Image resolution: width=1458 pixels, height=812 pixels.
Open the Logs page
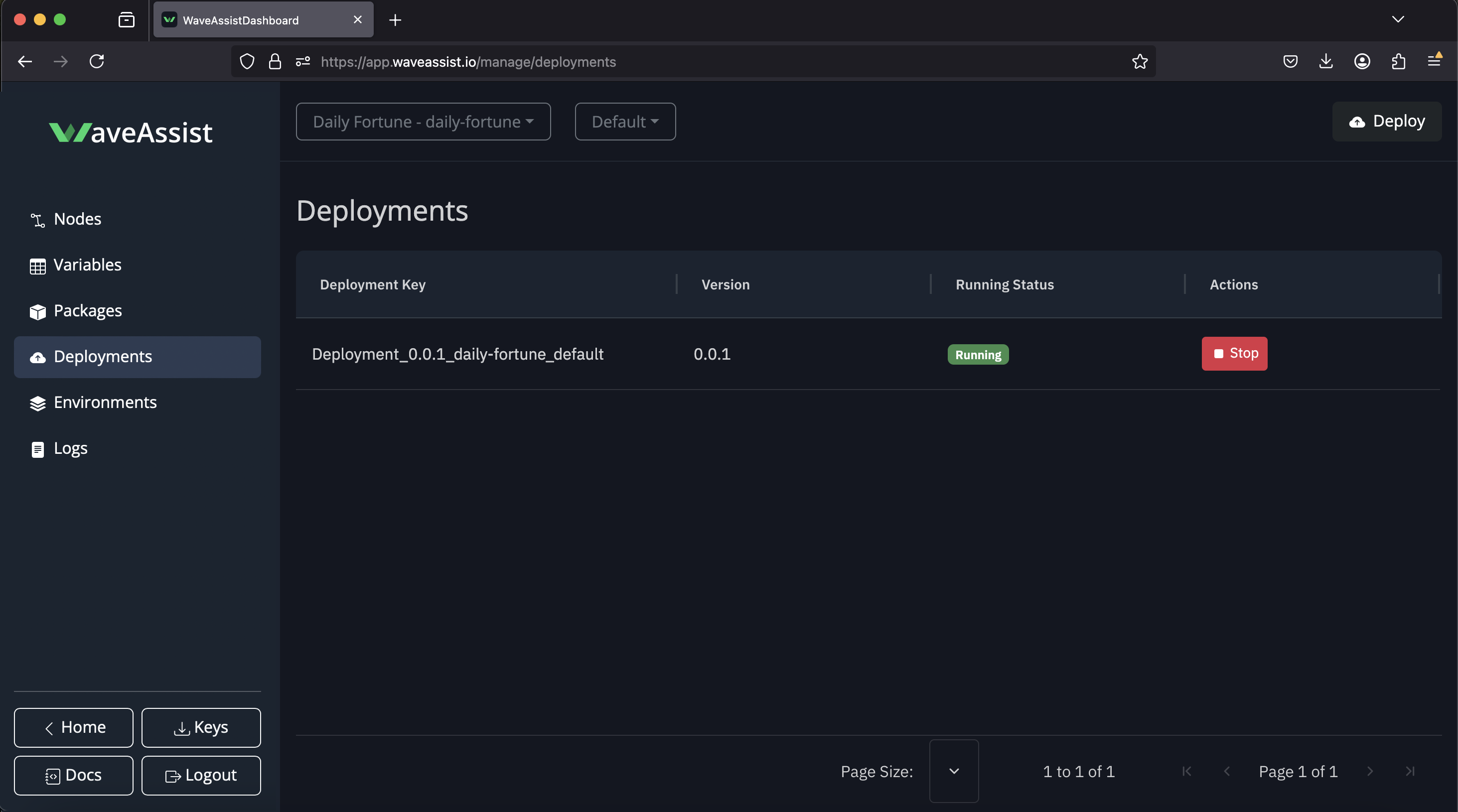tap(70, 448)
